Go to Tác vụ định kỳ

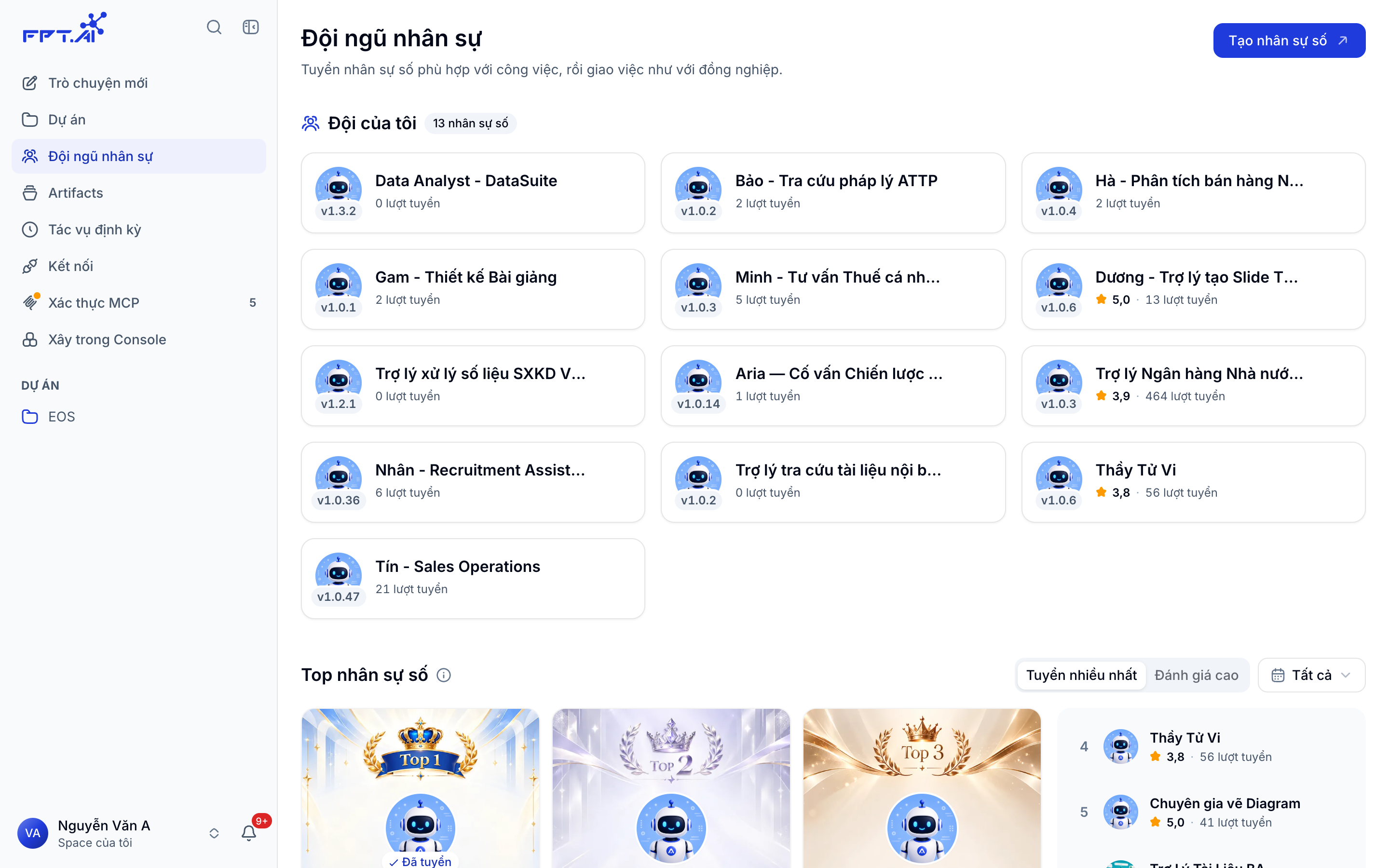pos(139,230)
